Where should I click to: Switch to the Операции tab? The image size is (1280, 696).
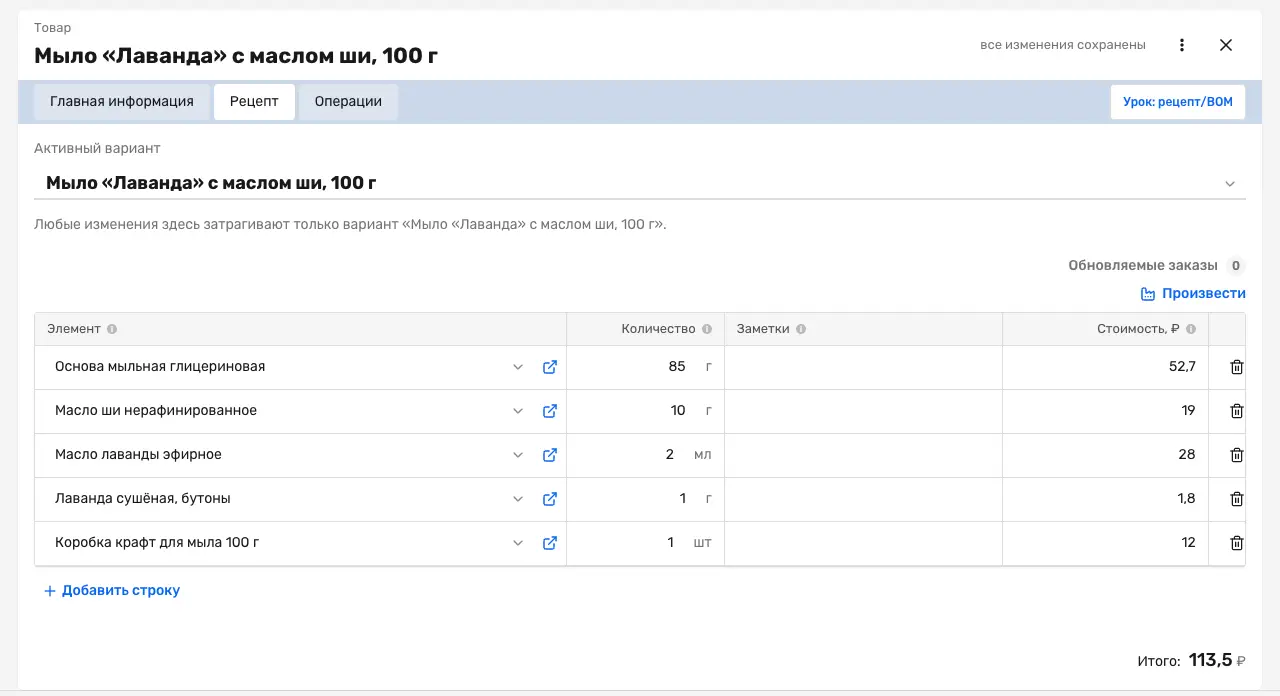(348, 102)
